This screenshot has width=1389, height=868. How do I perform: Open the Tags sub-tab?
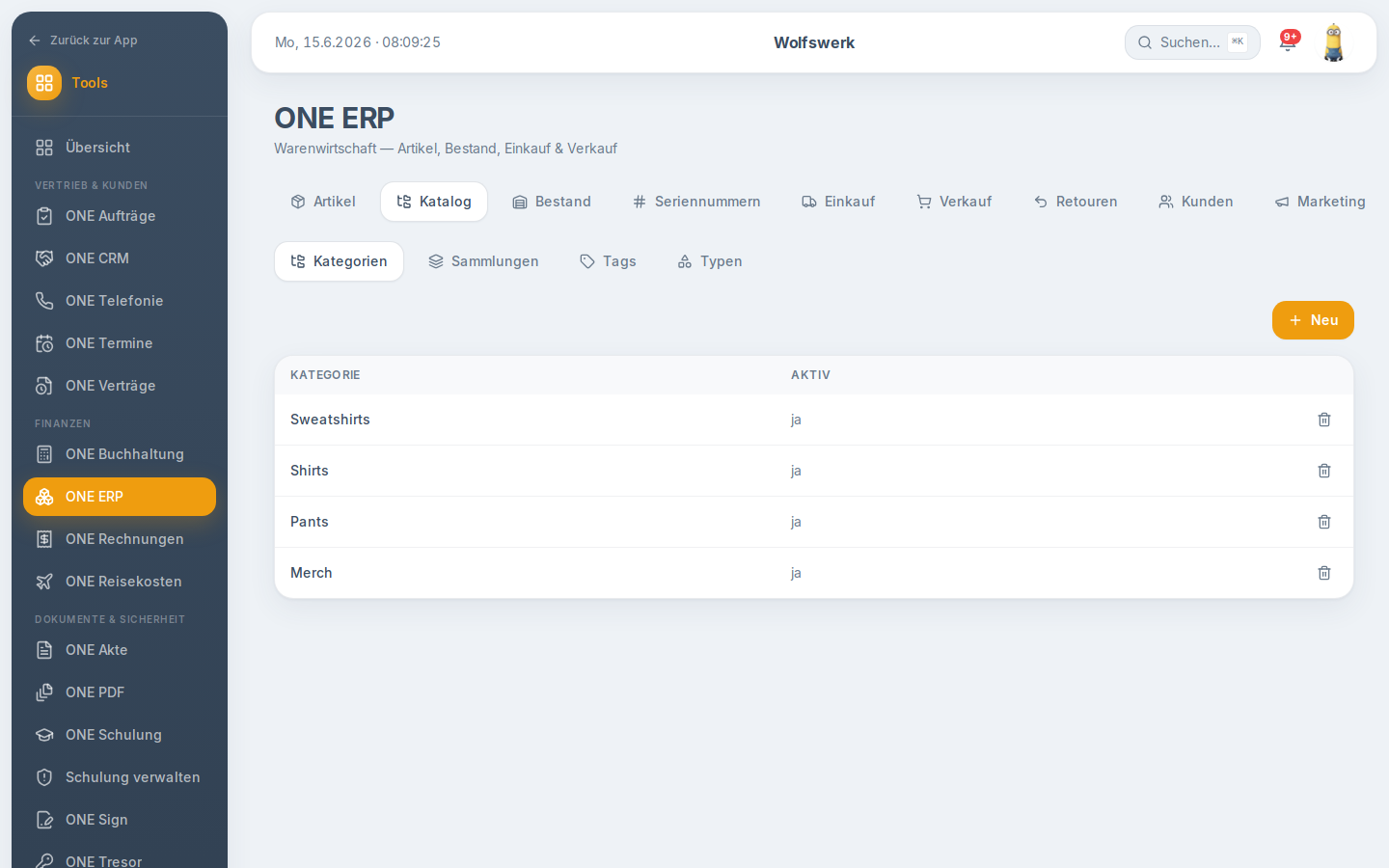click(x=608, y=261)
